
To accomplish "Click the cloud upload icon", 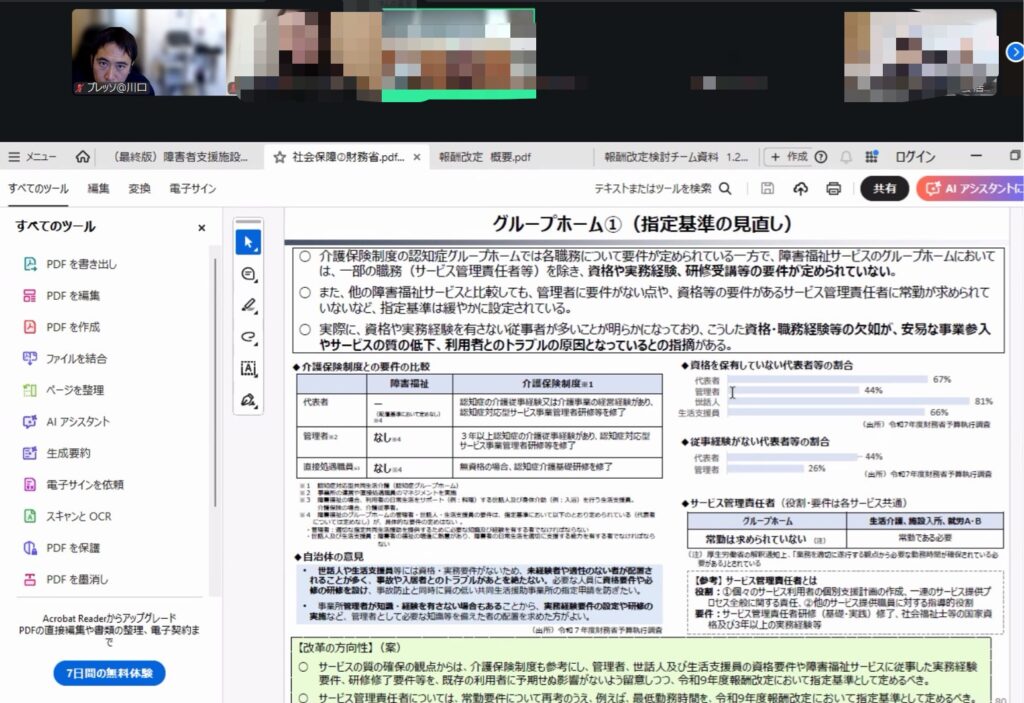I will [800, 188].
